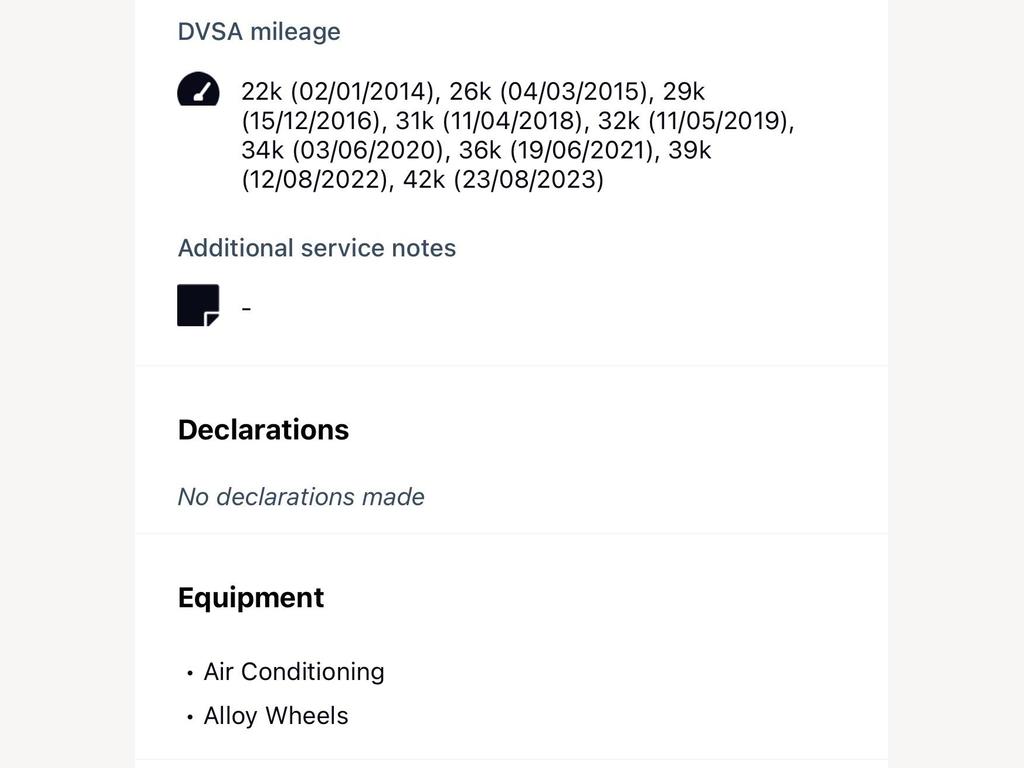Click the Additional service notes heading
1024x768 pixels.
click(317, 248)
